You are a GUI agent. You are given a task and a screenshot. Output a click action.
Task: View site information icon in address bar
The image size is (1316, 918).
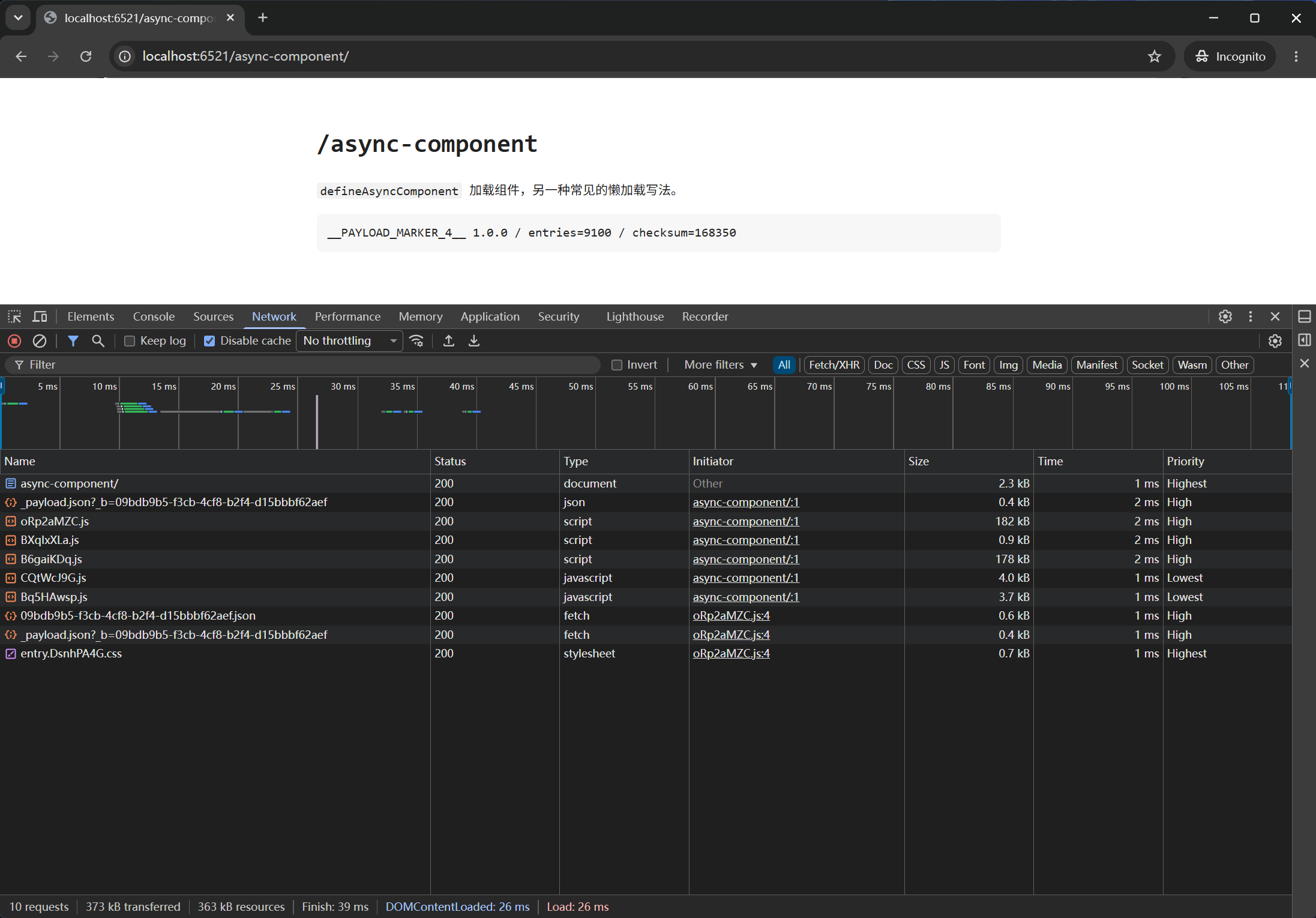125,56
